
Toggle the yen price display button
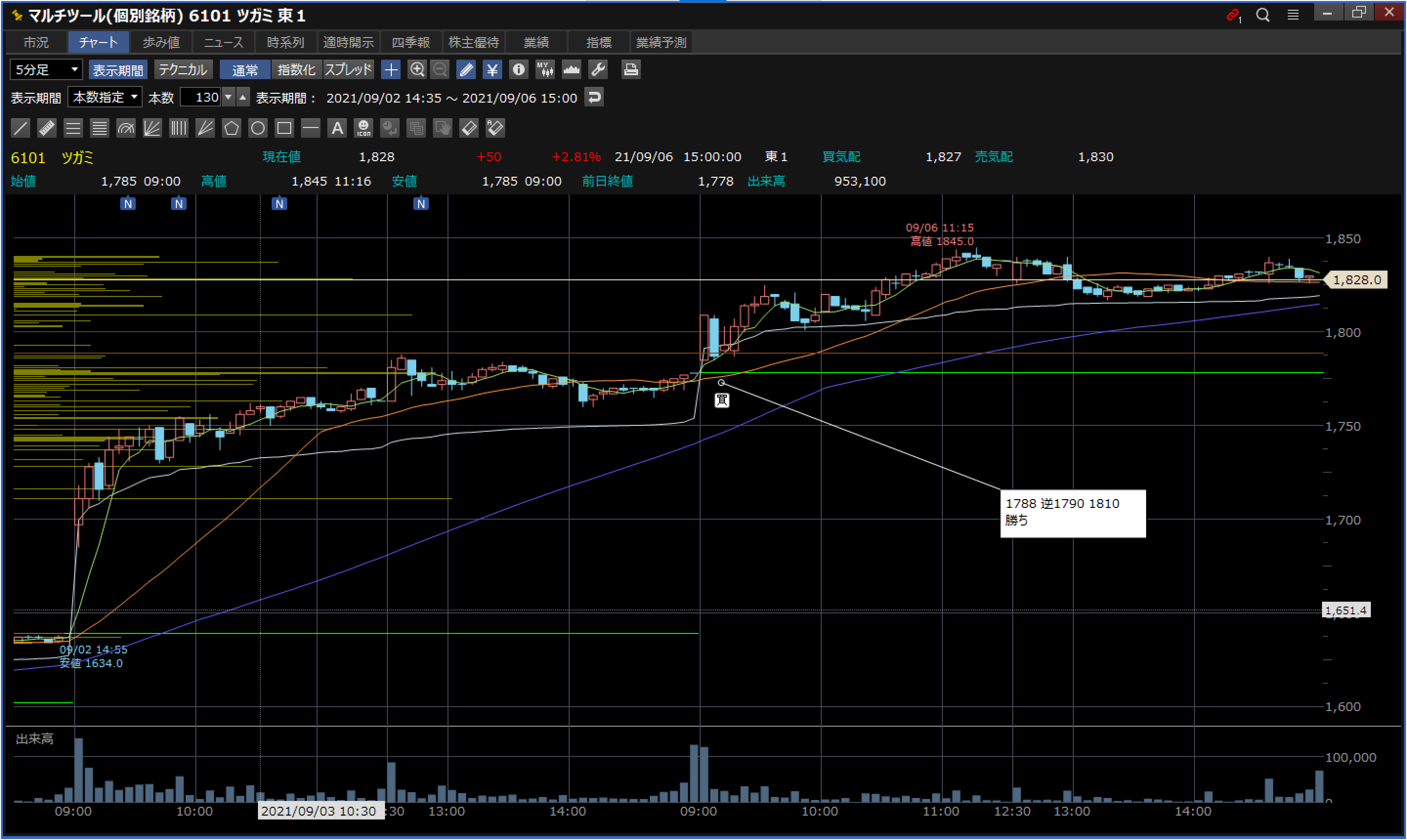click(492, 70)
